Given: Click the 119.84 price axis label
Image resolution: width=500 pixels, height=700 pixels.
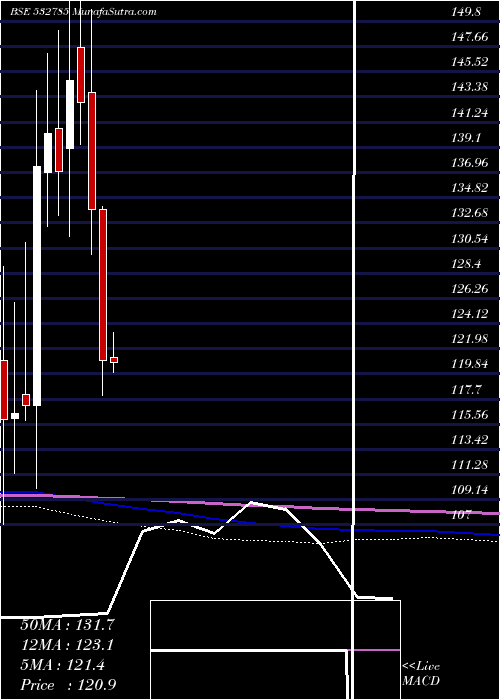Looking at the screenshot, I should tap(469, 364).
